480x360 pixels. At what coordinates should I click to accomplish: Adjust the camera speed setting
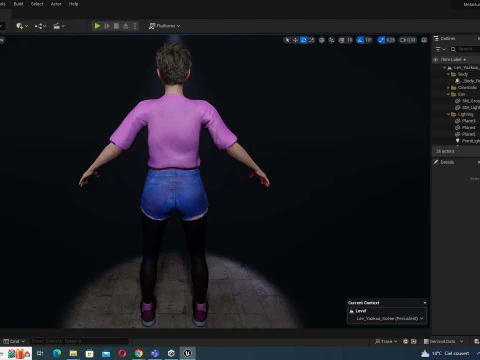point(408,40)
